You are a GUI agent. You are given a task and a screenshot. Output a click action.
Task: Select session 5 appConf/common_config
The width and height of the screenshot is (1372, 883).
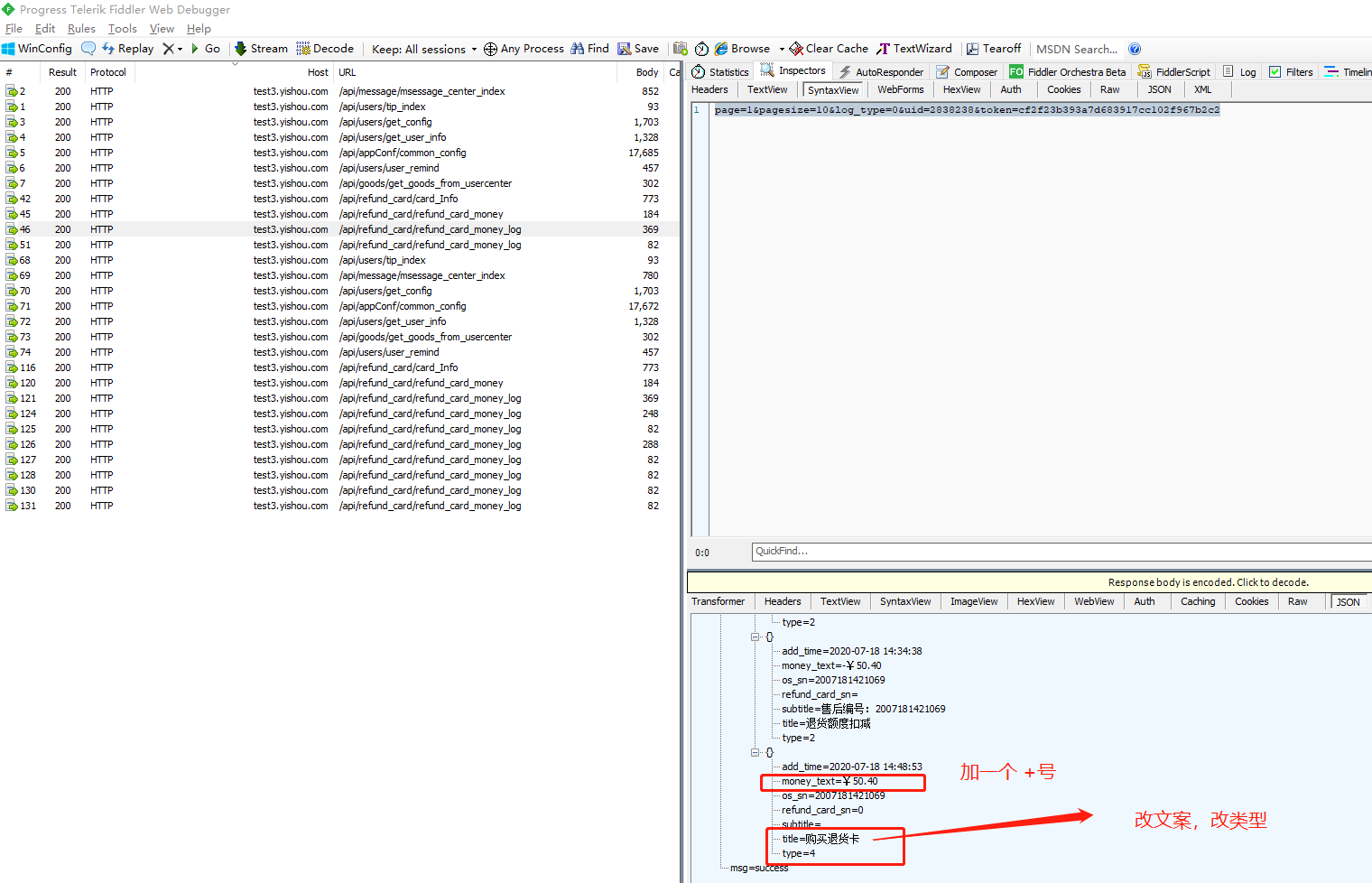pos(339,153)
